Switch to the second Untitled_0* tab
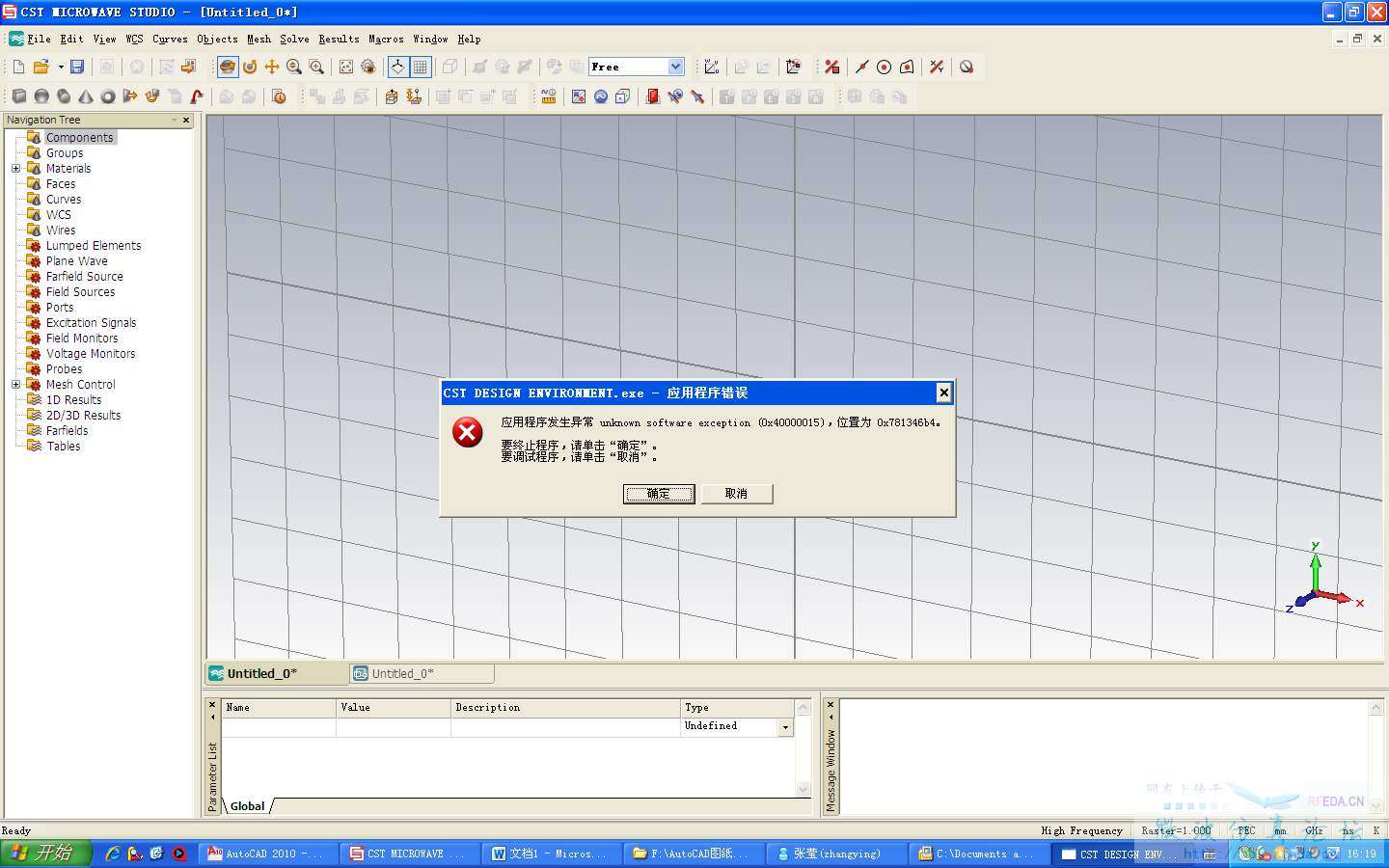1389x868 pixels. (422, 673)
